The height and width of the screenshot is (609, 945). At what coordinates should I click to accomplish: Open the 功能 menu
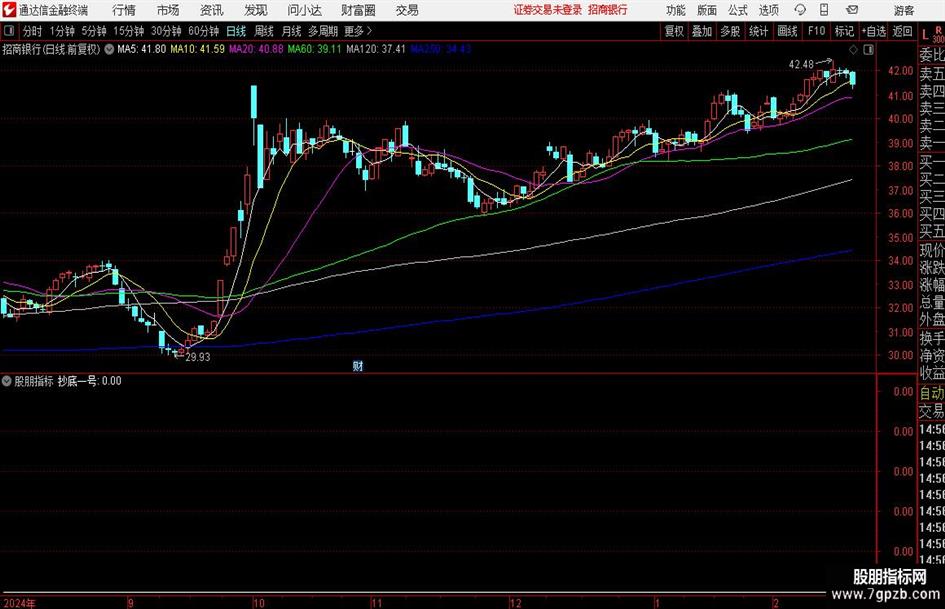coord(676,10)
